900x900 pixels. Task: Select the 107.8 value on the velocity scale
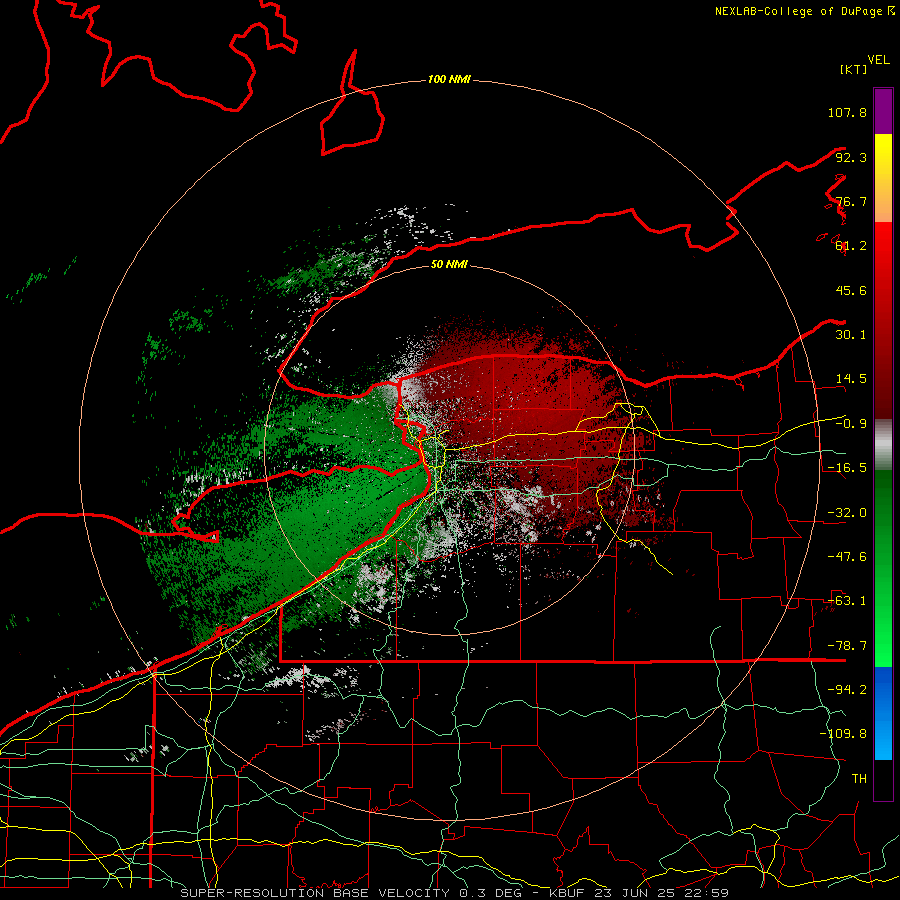tap(847, 112)
